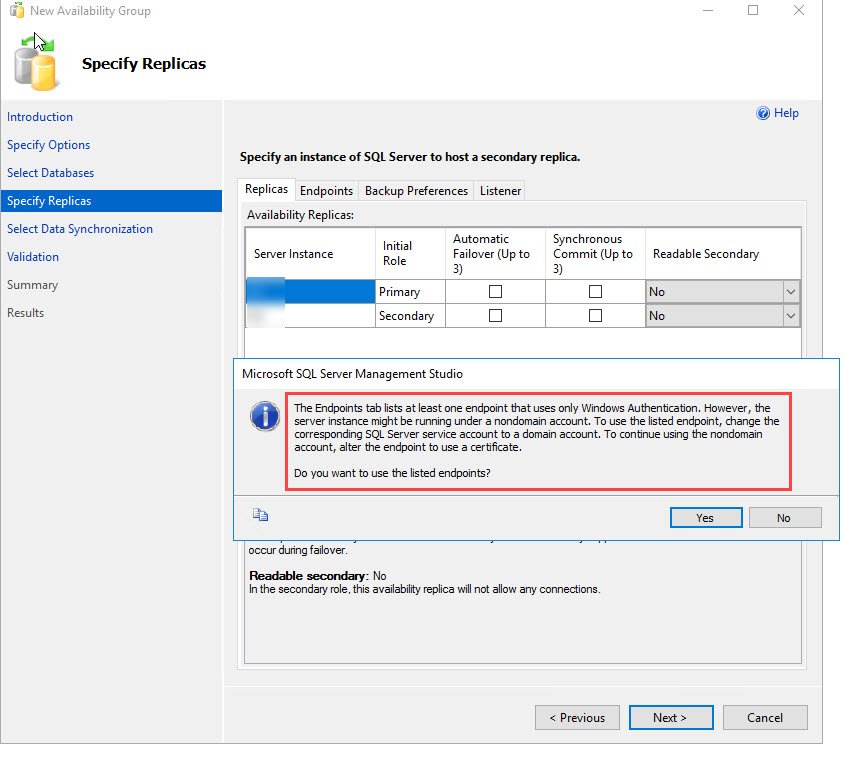Minimize the New Availability Group window
Screen dimensions: 846x758
(x=708, y=10)
